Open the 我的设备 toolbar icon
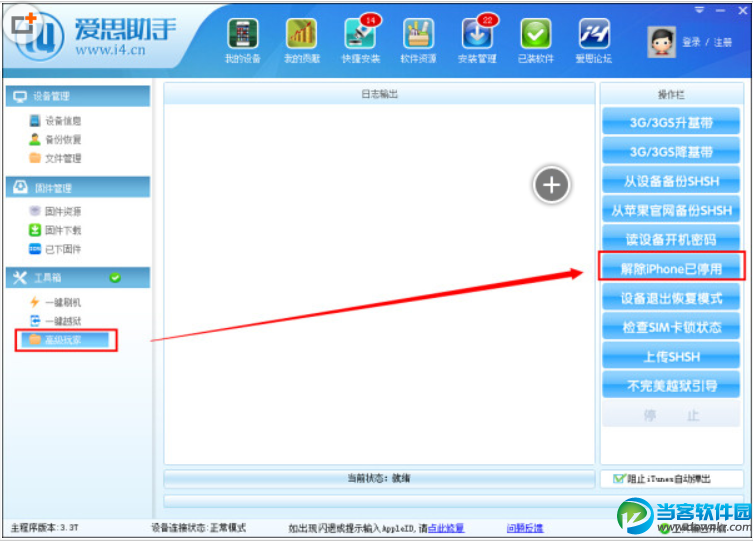 click(x=243, y=41)
